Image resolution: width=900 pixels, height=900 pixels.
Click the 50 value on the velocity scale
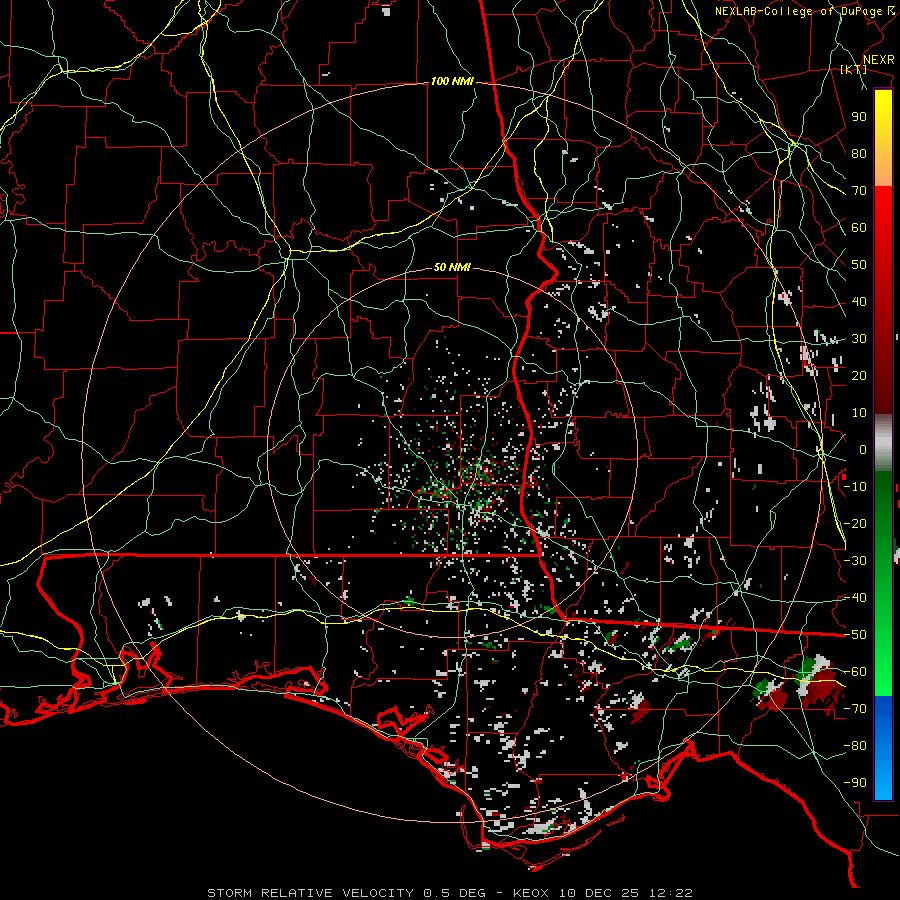[x=859, y=265]
